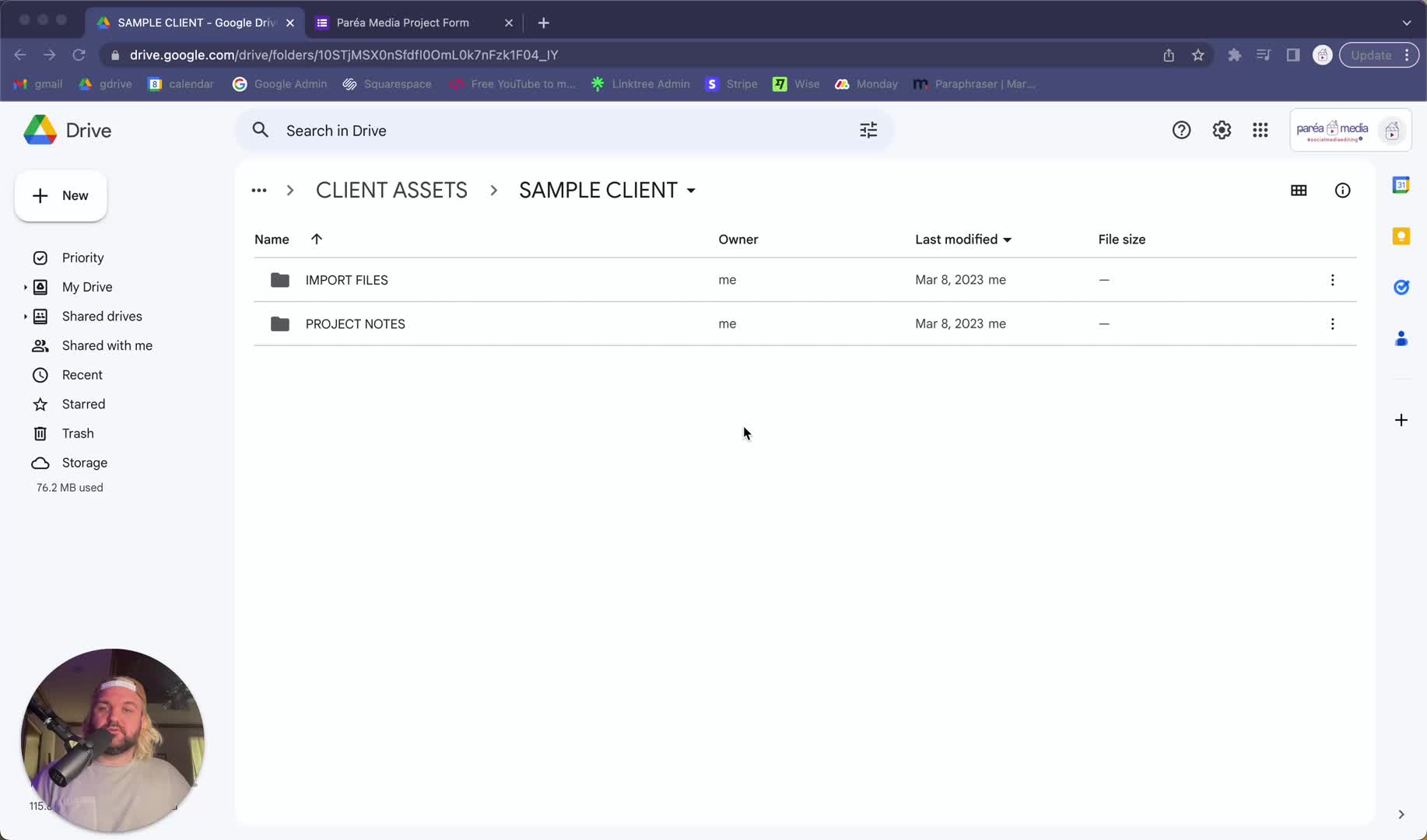The height and width of the screenshot is (840, 1427).
Task: Sort by Name column header
Action: point(272,239)
